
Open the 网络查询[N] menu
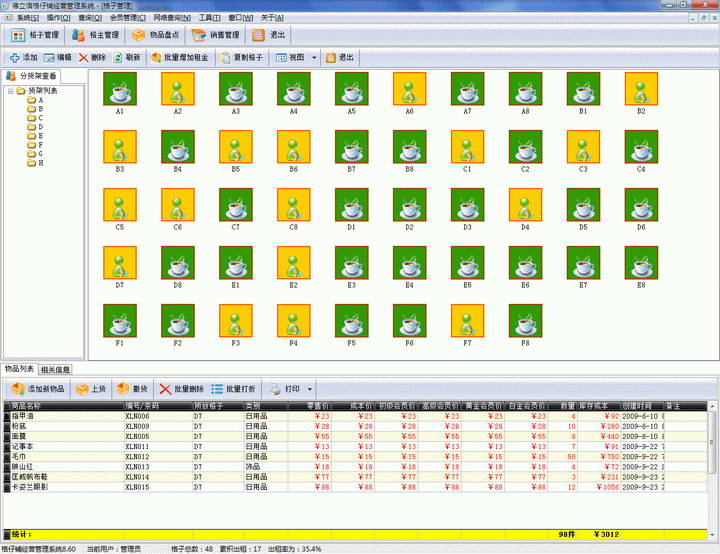click(x=172, y=17)
